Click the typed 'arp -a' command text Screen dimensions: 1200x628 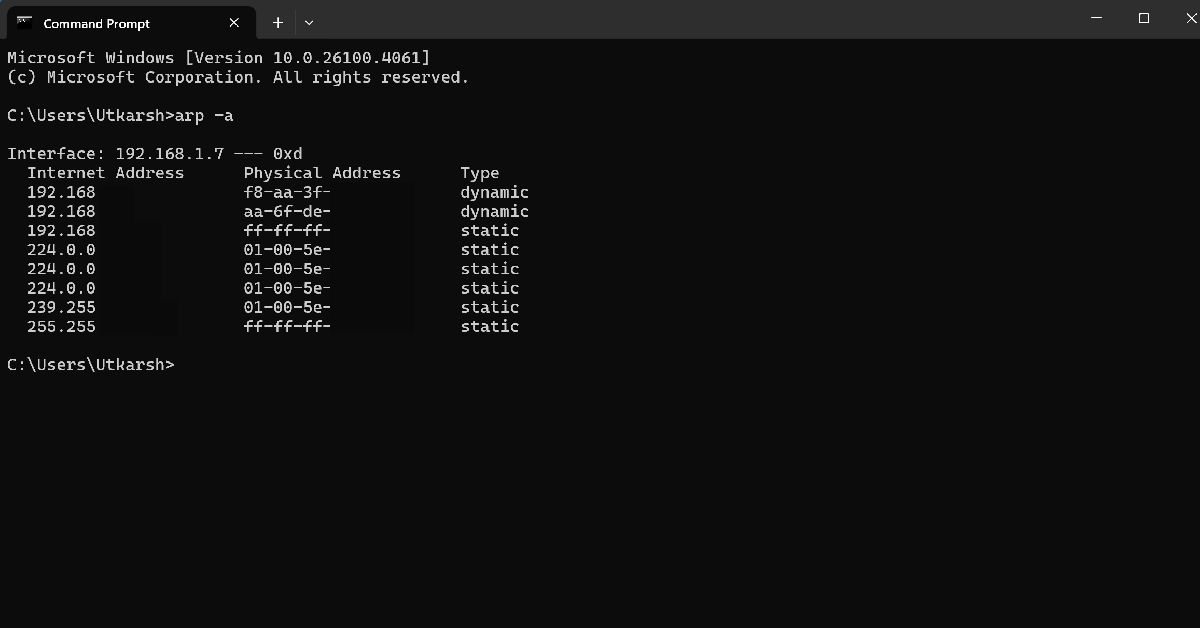[x=204, y=116]
